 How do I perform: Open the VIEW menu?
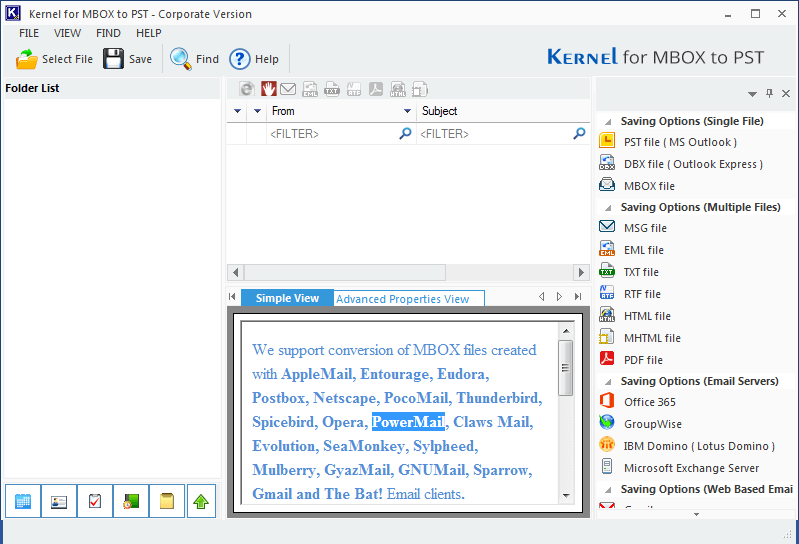[67, 33]
